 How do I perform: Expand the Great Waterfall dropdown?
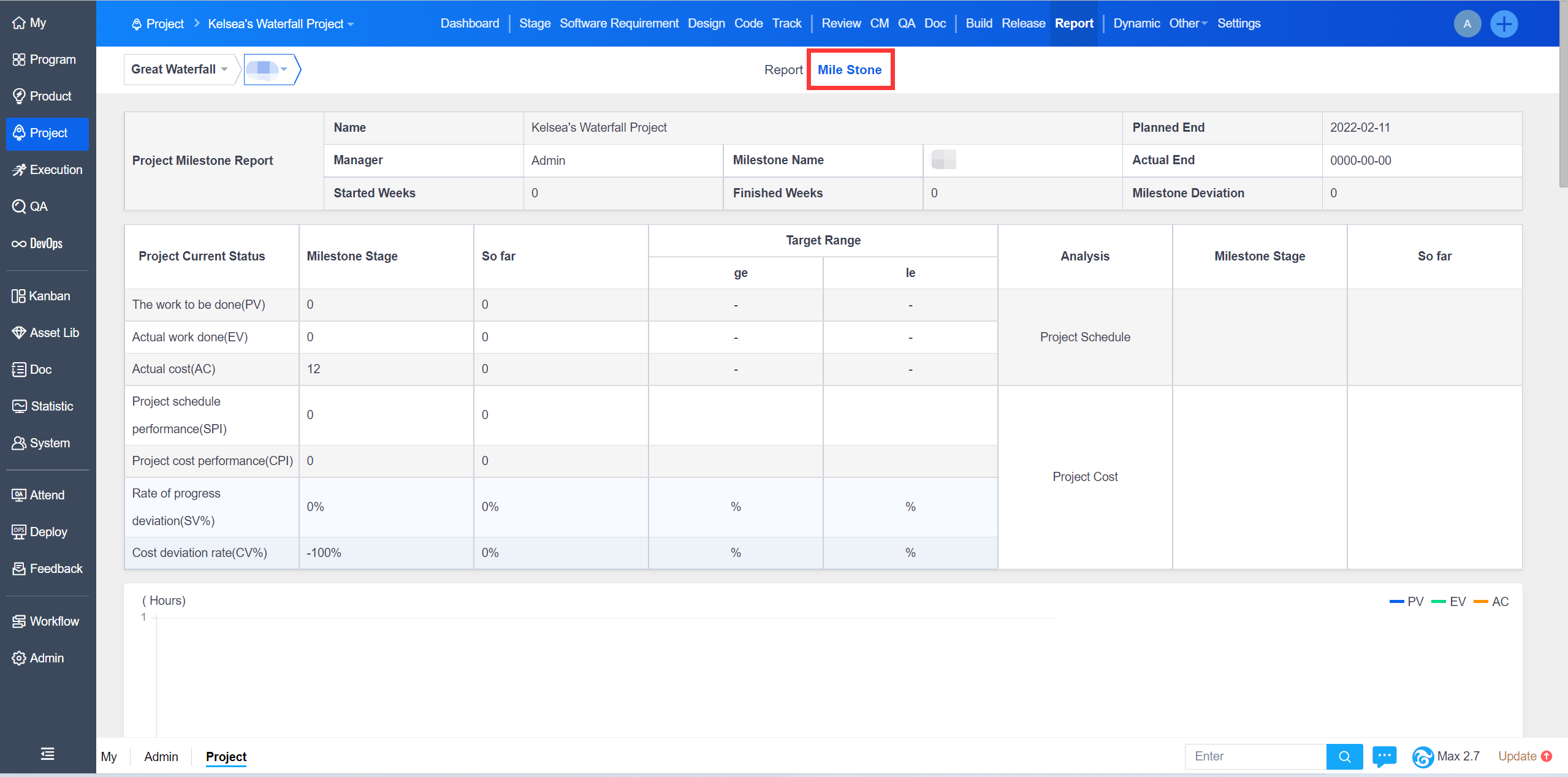click(x=179, y=69)
